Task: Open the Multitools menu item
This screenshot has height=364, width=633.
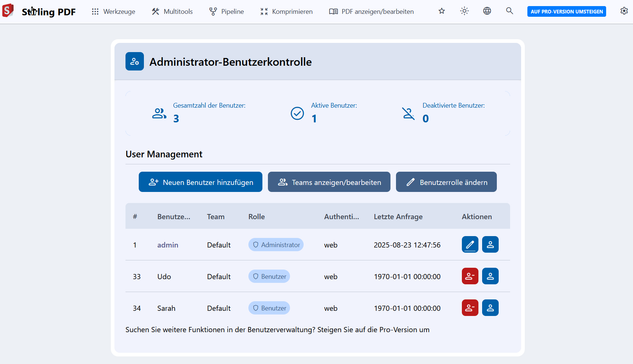Action: point(172,12)
